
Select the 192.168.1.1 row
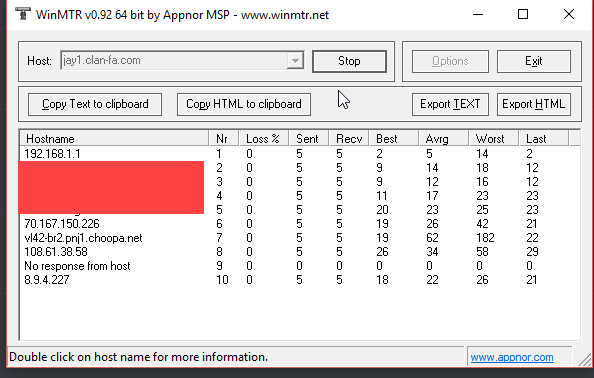(x=299, y=154)
